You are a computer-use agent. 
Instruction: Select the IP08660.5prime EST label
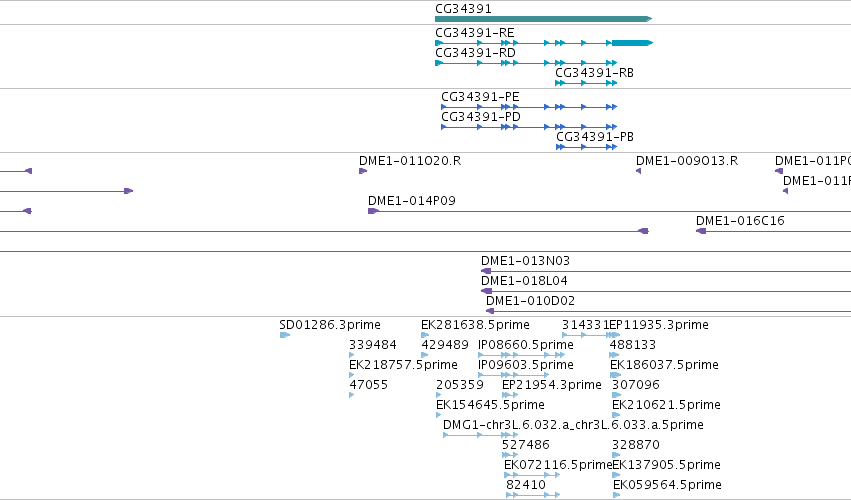[x=526, y=345]
